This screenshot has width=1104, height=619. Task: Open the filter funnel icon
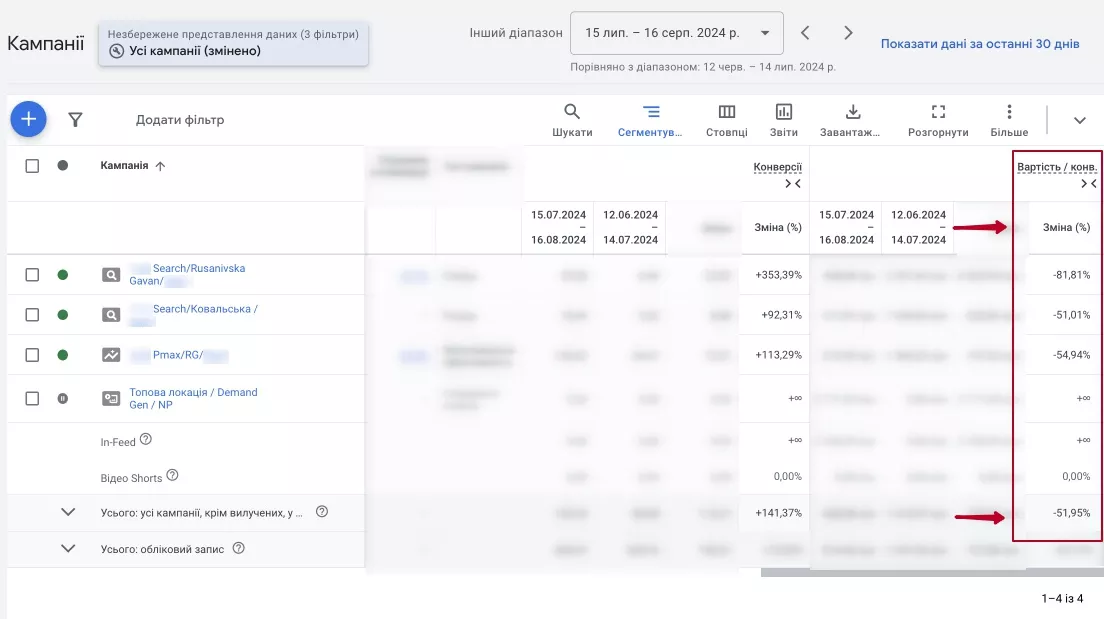[x=75, y=120]
